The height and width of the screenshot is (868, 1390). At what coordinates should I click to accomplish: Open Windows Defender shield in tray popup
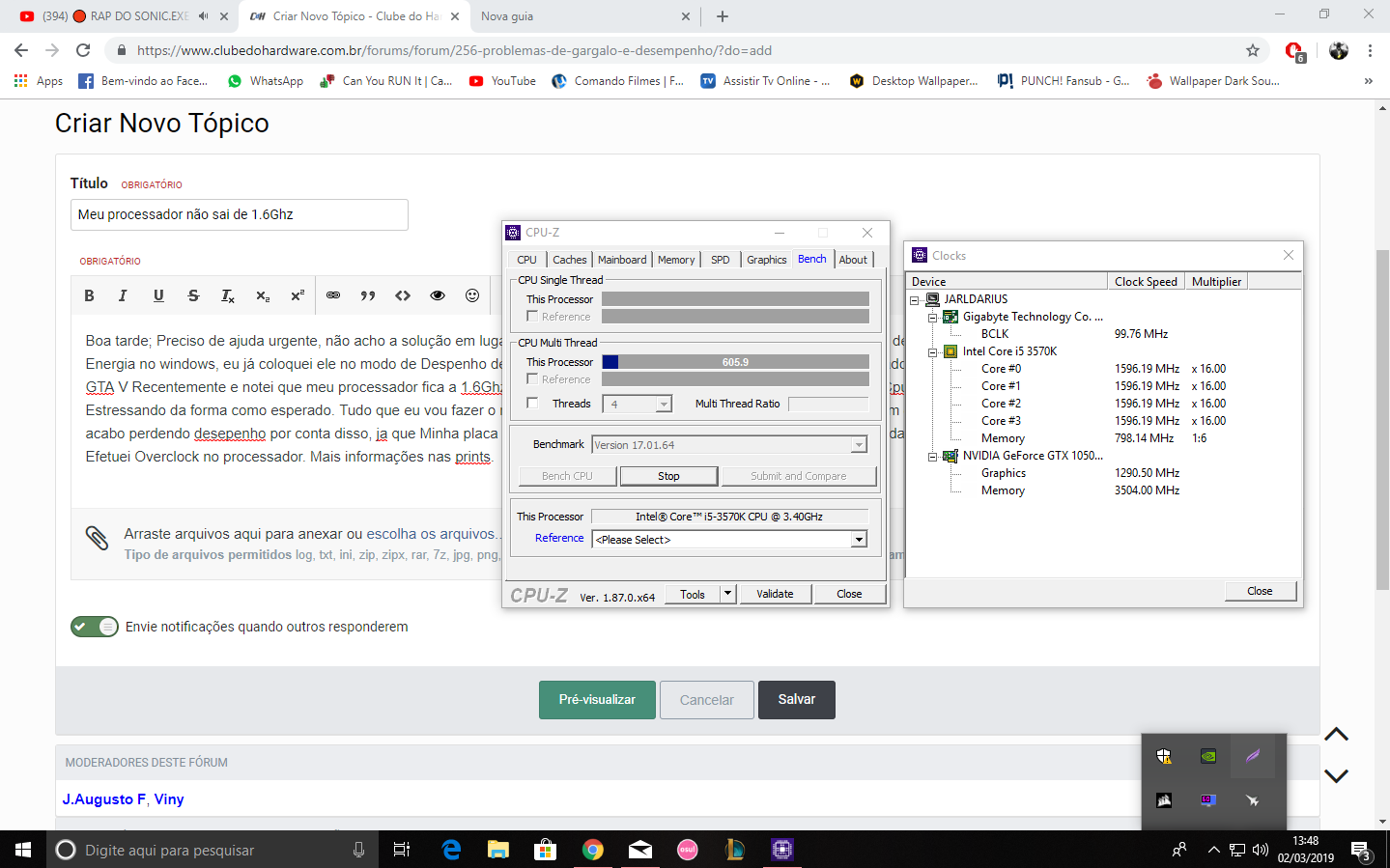click(x=1164, y=756)
